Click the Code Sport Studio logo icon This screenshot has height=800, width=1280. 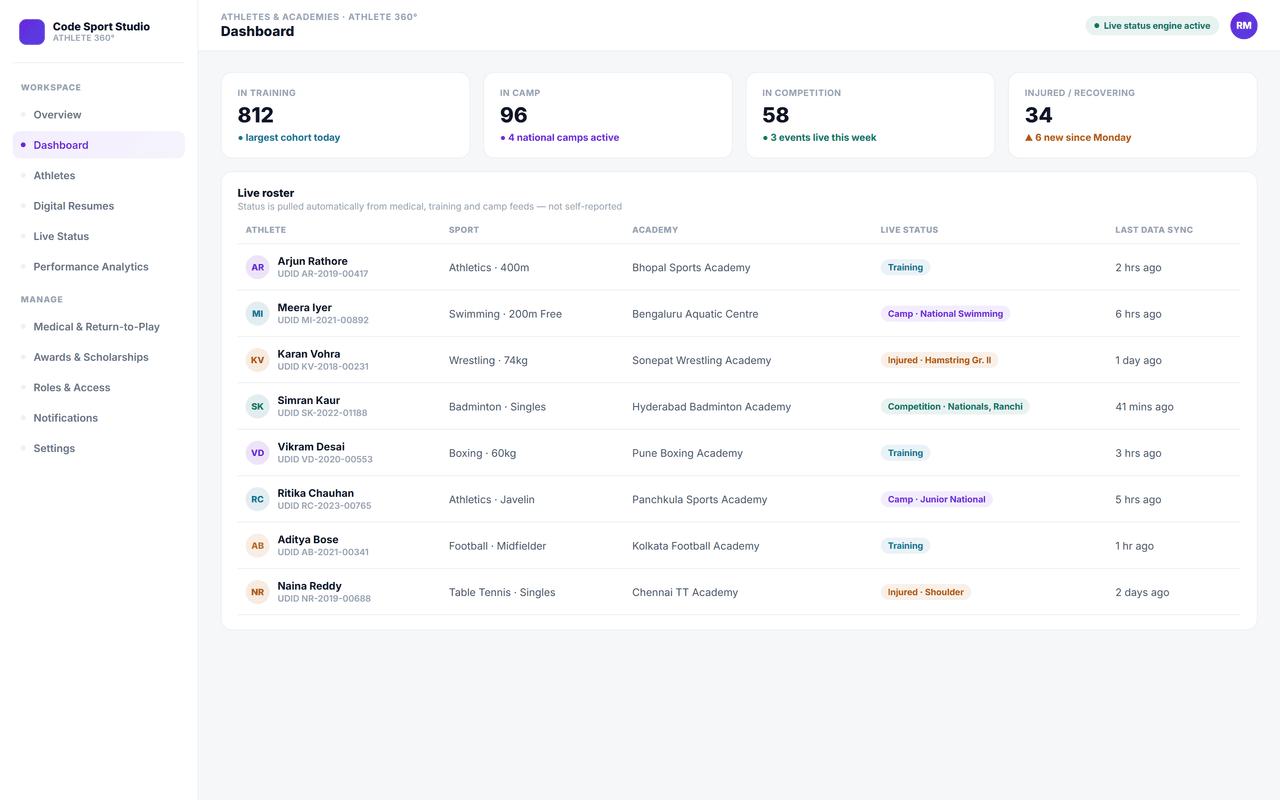click(x=32, y=32)
